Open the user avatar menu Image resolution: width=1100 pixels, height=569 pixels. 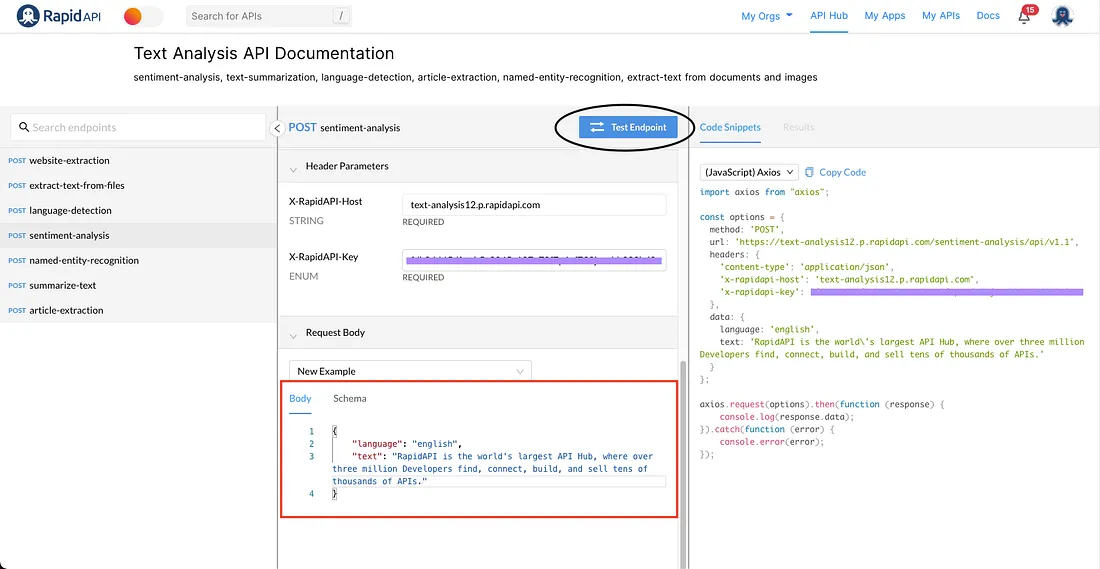coord(1062,15)
